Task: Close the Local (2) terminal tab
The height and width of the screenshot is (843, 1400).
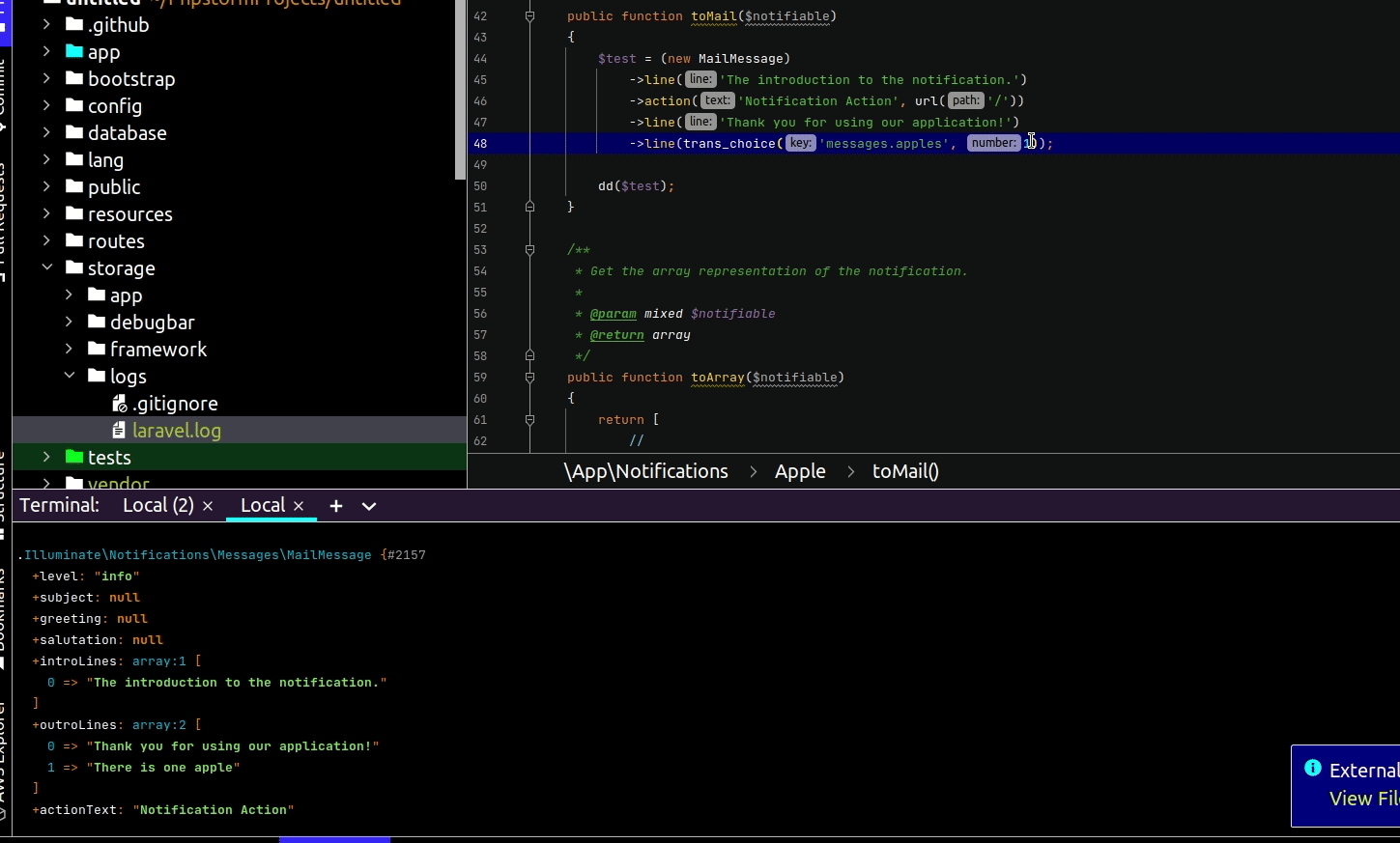Action: (x=207, y=505)
